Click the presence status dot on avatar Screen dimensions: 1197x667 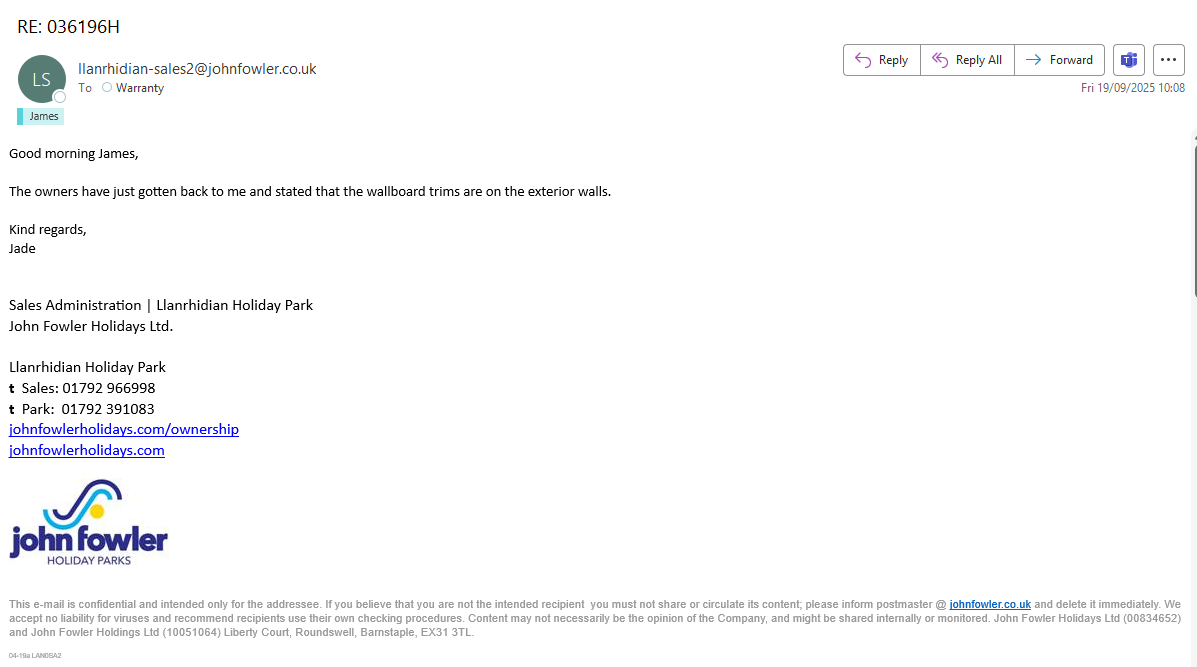60,97
